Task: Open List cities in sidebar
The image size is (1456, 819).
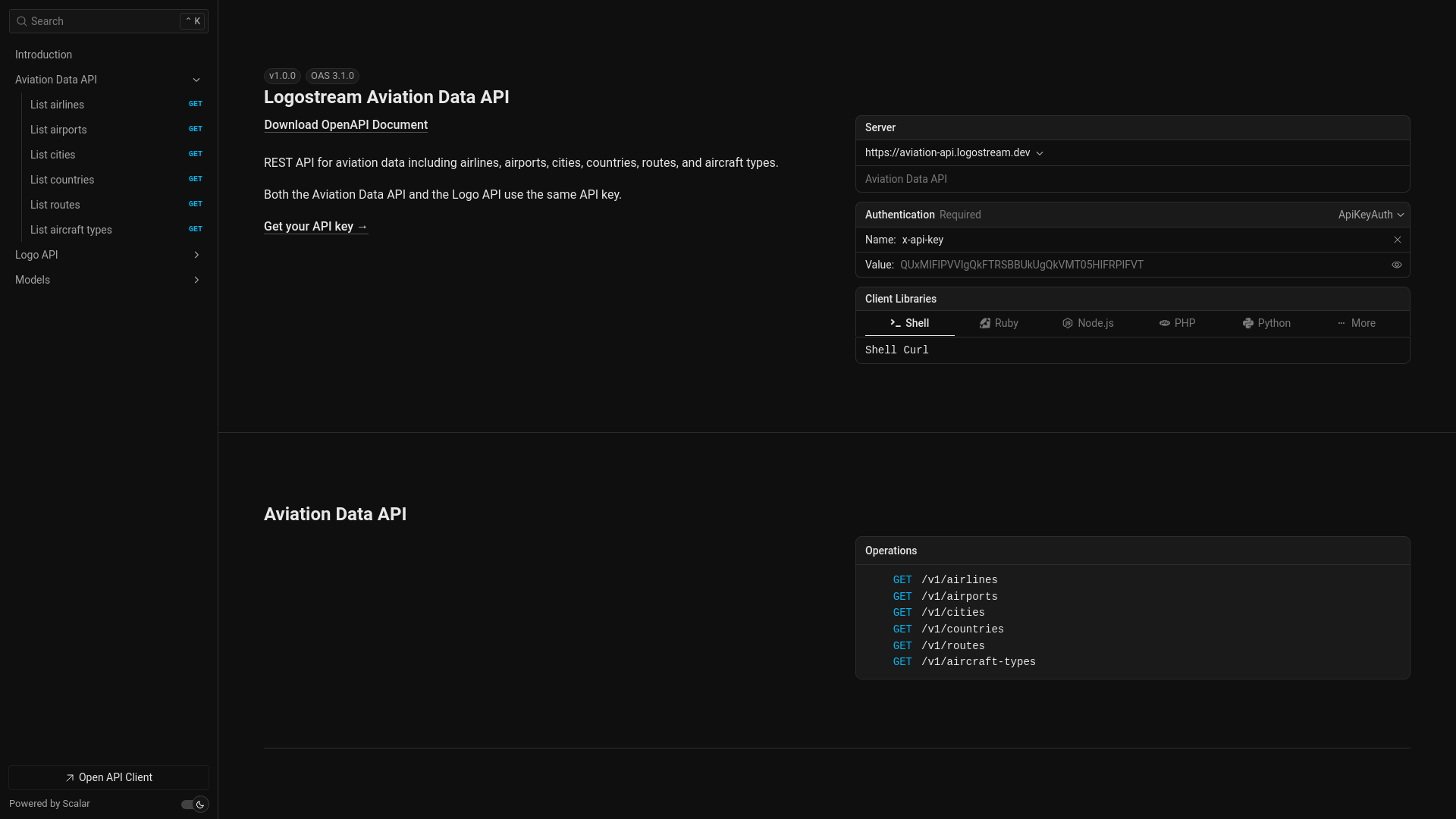Action: coord(115,155)
